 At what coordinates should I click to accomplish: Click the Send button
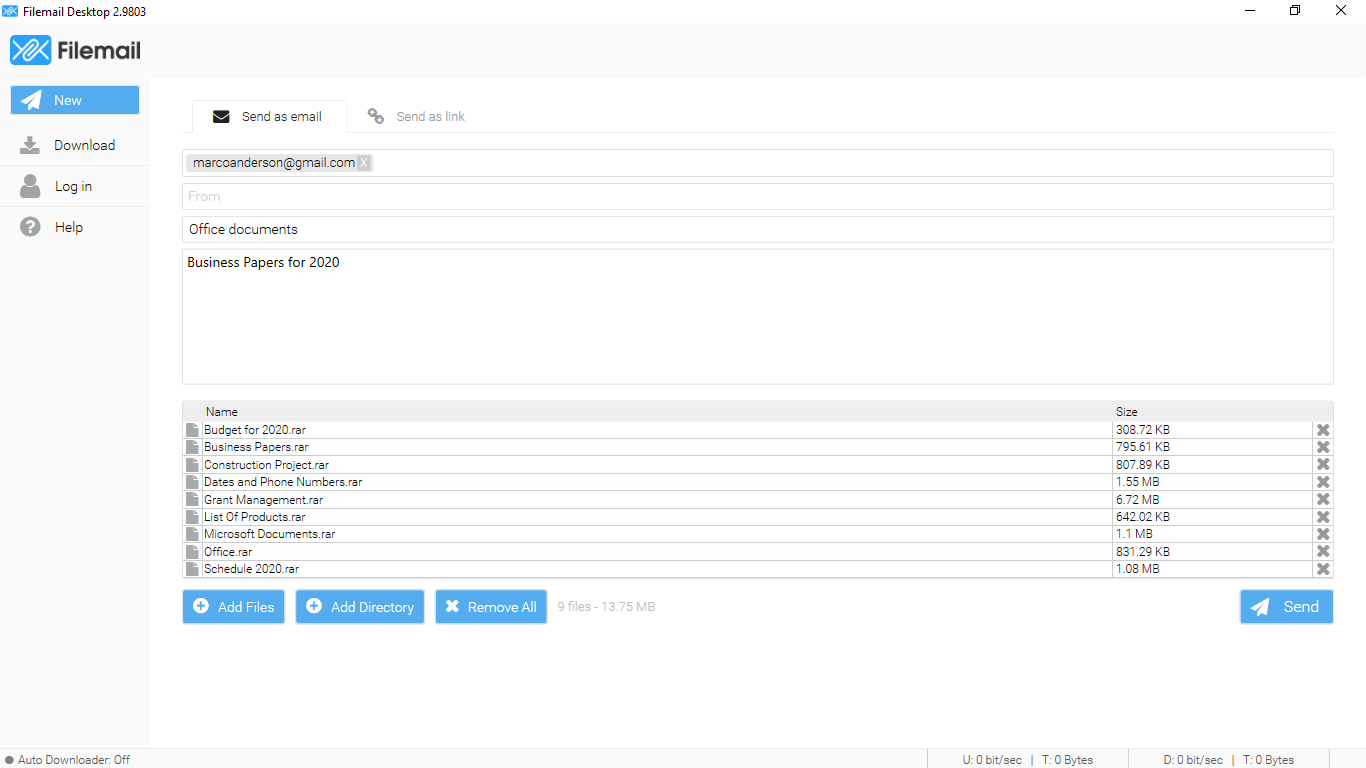point(1287,607)
